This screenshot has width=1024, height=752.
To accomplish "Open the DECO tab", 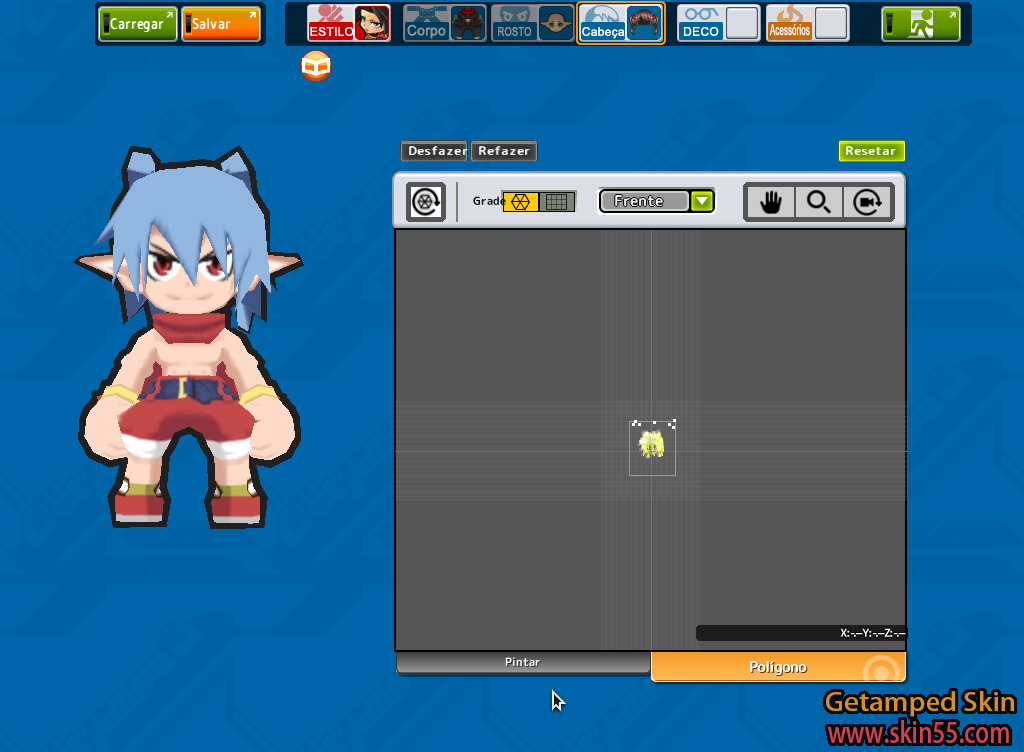I will coord(701,23).
